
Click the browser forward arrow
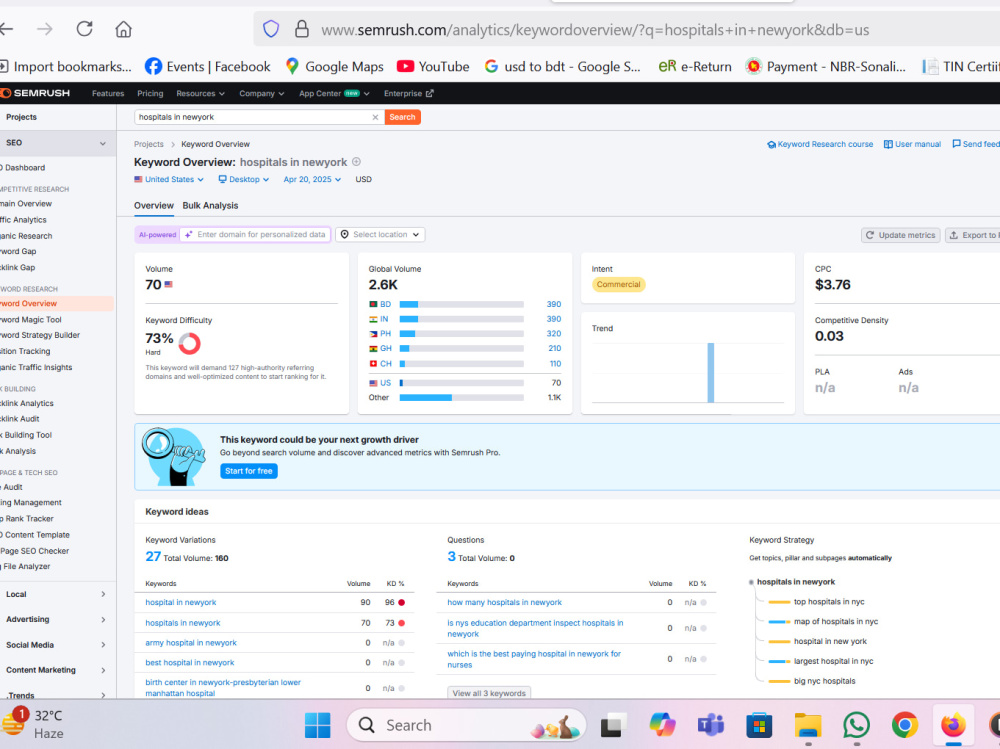[45, 29]
